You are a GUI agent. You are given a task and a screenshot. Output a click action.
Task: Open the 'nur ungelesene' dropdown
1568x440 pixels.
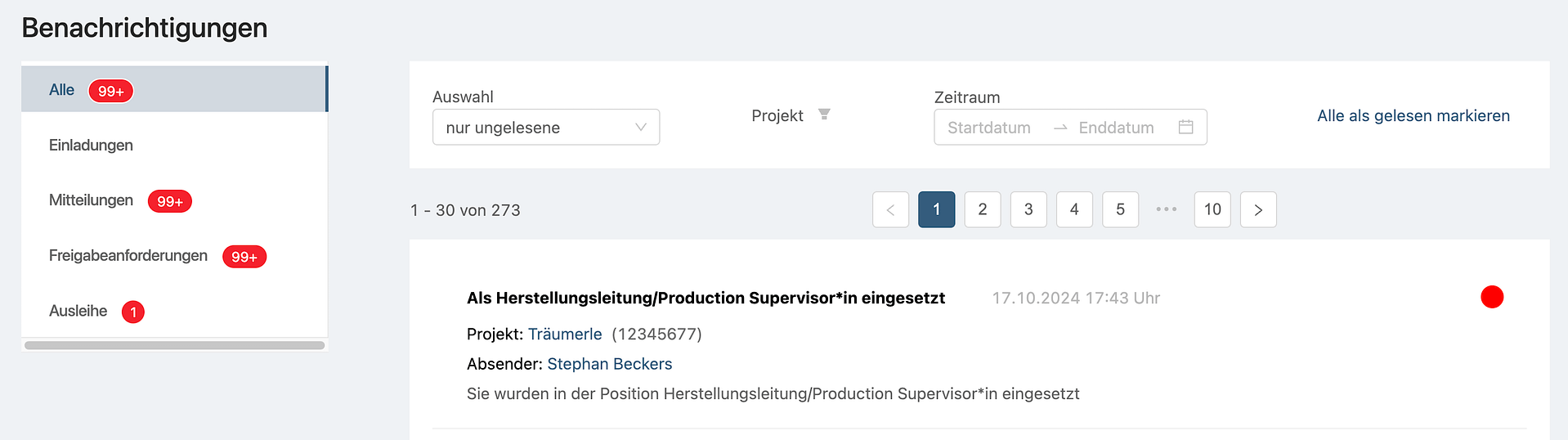535,128
